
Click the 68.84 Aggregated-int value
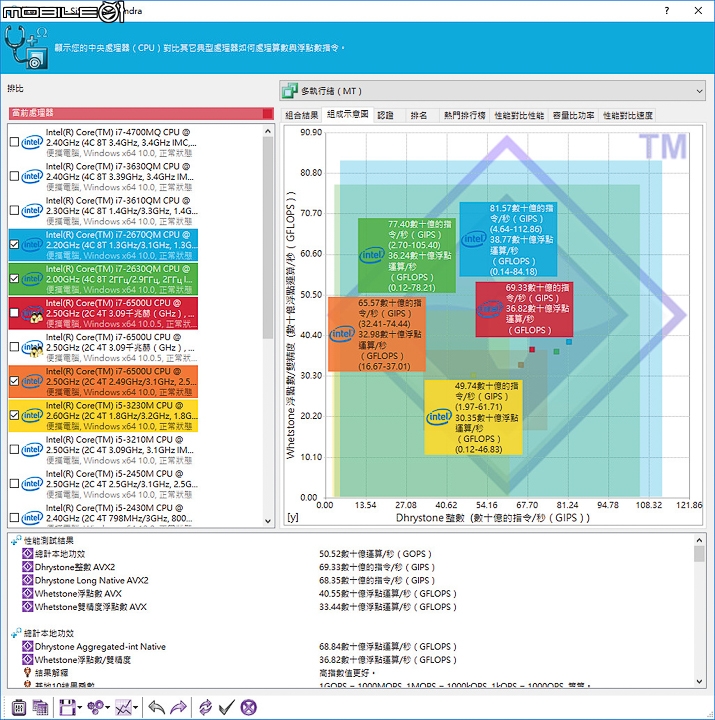[388, 647]
